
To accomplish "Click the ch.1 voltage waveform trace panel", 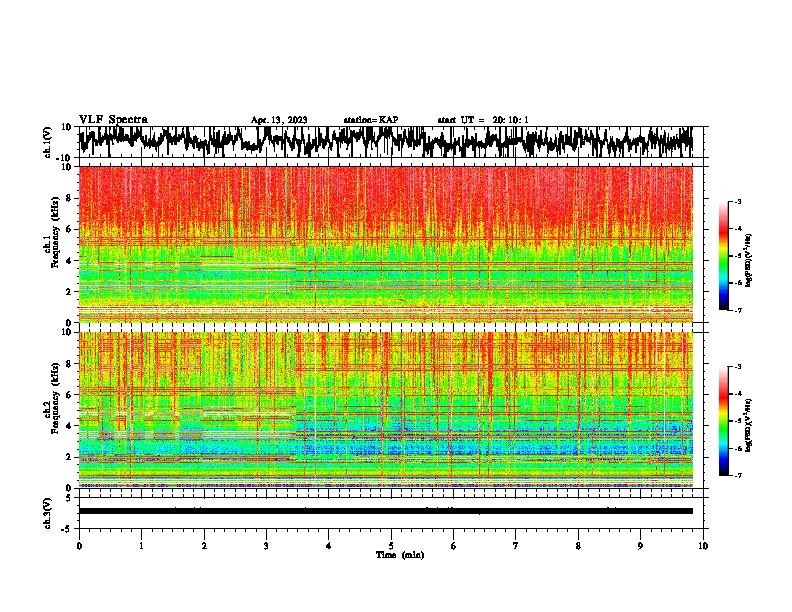I will click(x=386, y=142).
